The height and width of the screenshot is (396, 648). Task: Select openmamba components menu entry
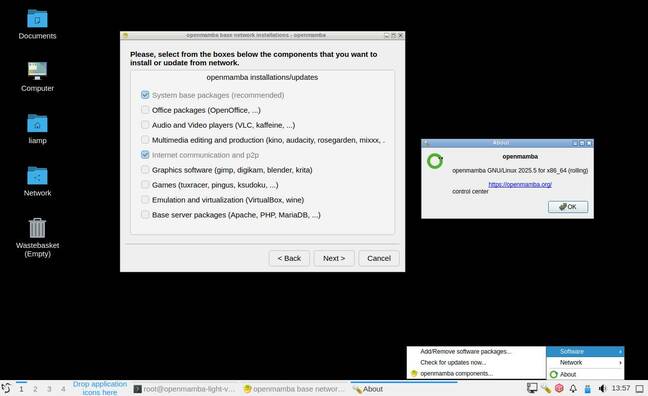pyautogui.click(x=476, y=373)
